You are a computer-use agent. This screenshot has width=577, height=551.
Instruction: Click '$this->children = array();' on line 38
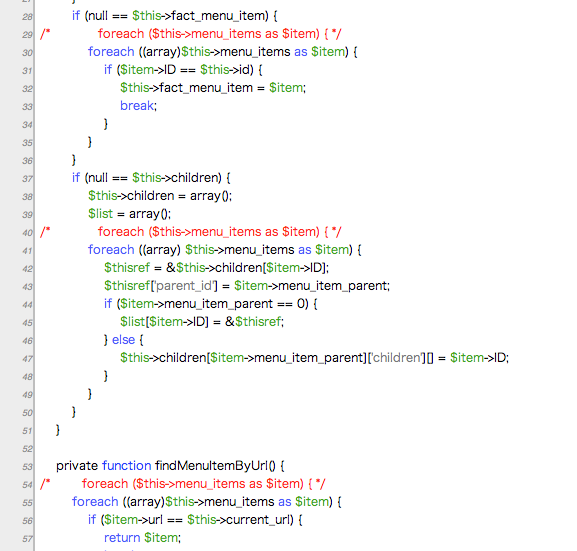pyautogui.click(x=160, y=196)
